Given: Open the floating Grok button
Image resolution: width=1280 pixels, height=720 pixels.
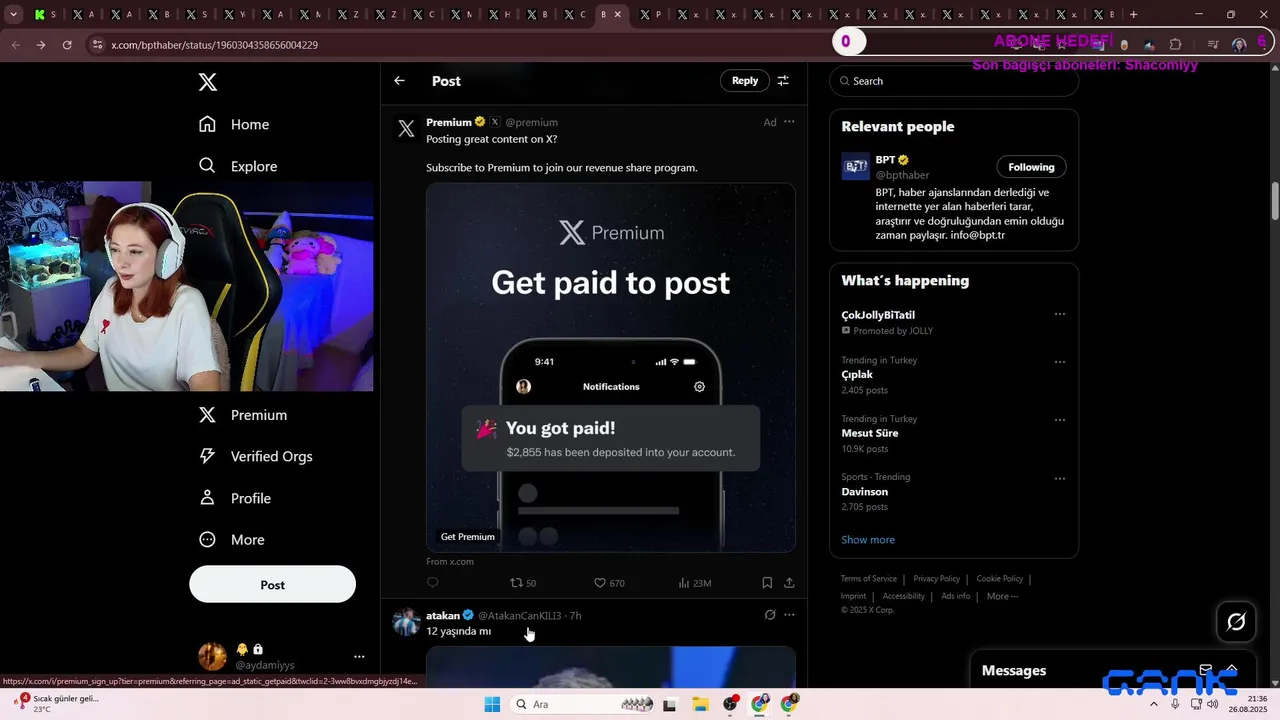Looking at the screenshot, I should pyautogui.click(x=1236, y=622).
